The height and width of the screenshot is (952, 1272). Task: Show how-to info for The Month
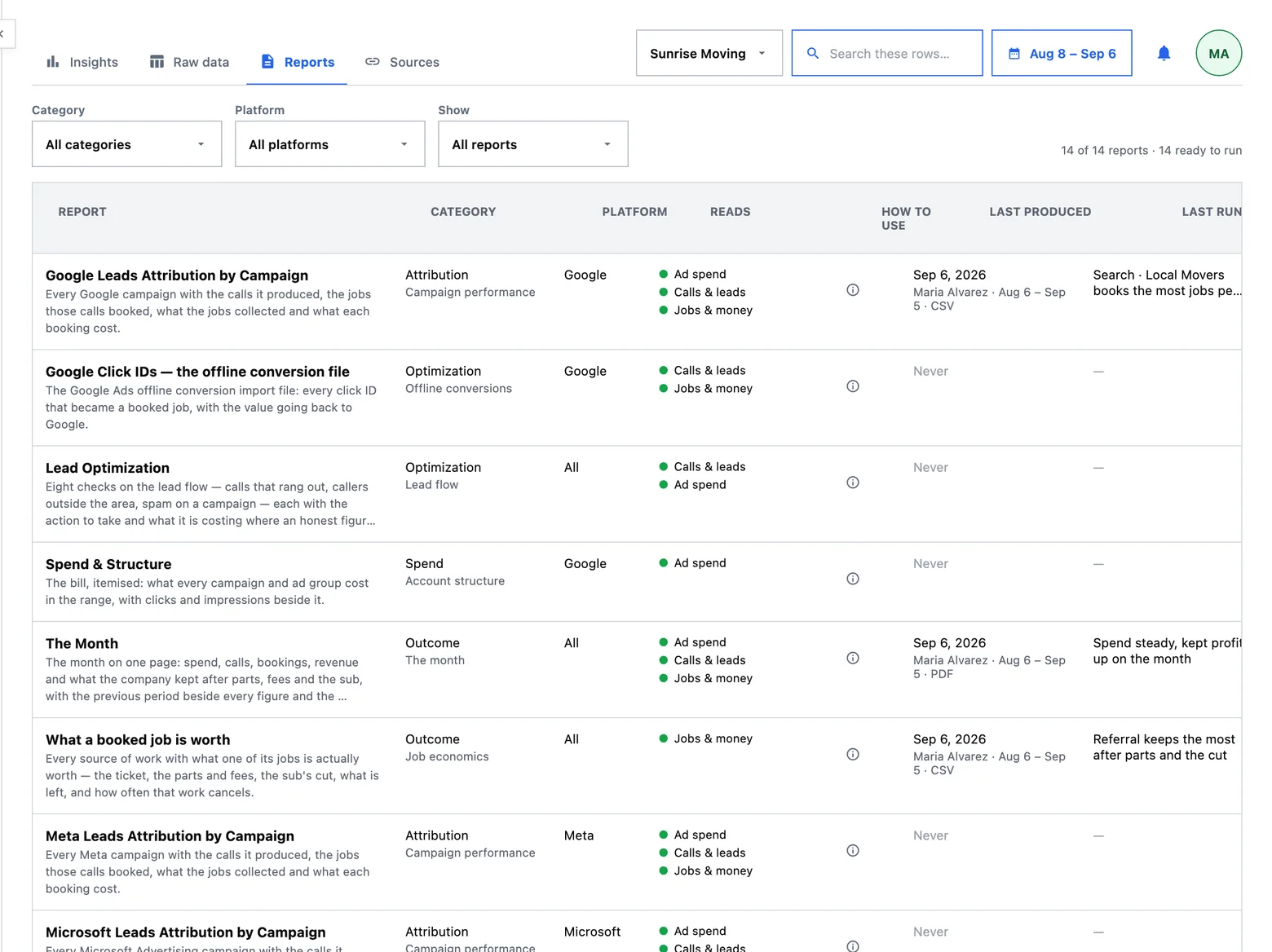pos(853,658)
